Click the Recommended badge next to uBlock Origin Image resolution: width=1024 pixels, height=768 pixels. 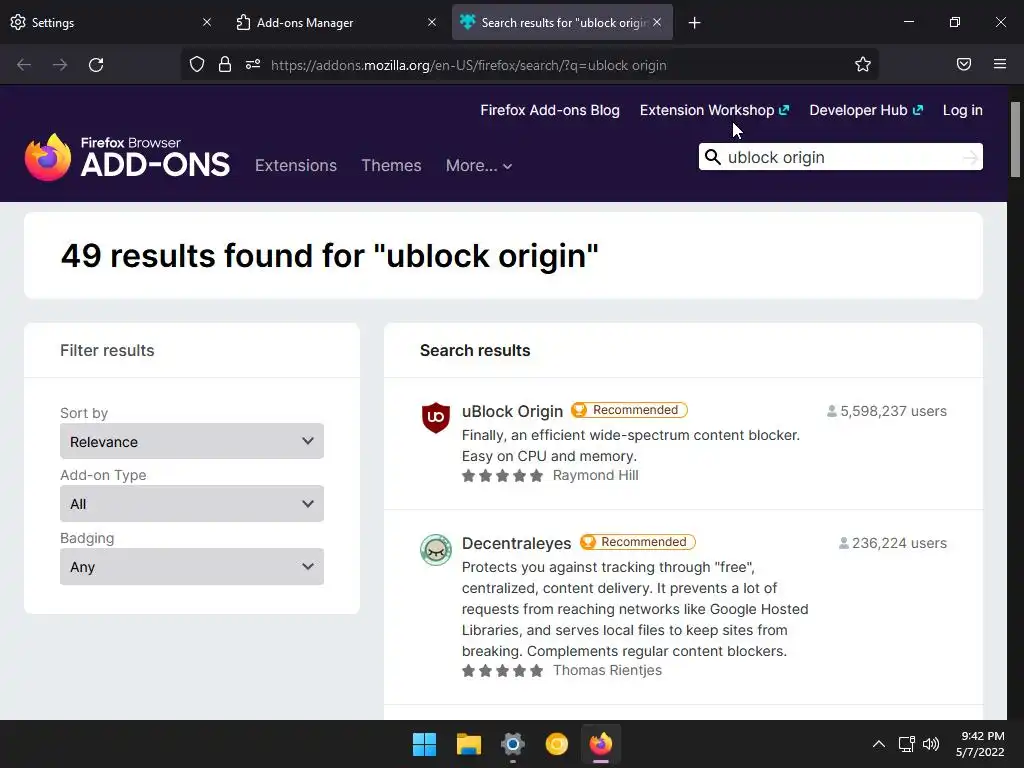coord(629,410)
